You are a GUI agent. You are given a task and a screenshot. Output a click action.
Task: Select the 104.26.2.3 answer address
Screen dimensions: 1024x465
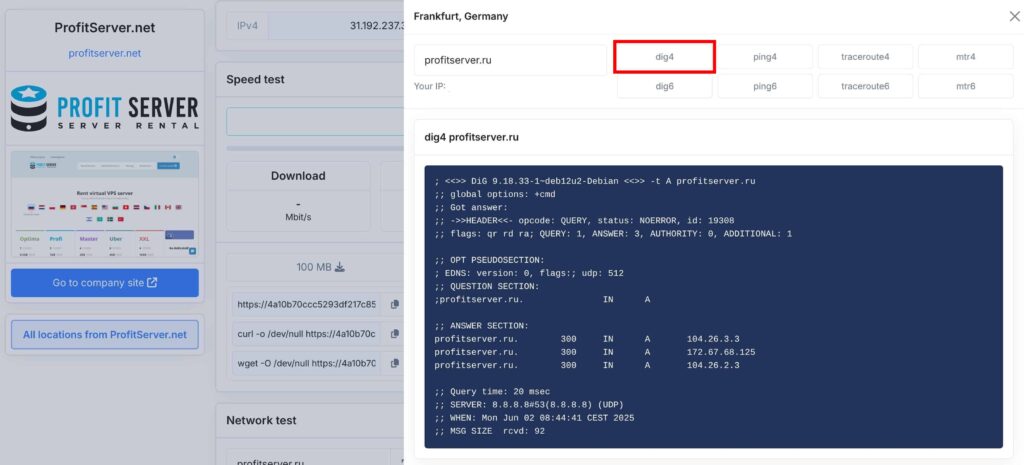pos(712,365)
